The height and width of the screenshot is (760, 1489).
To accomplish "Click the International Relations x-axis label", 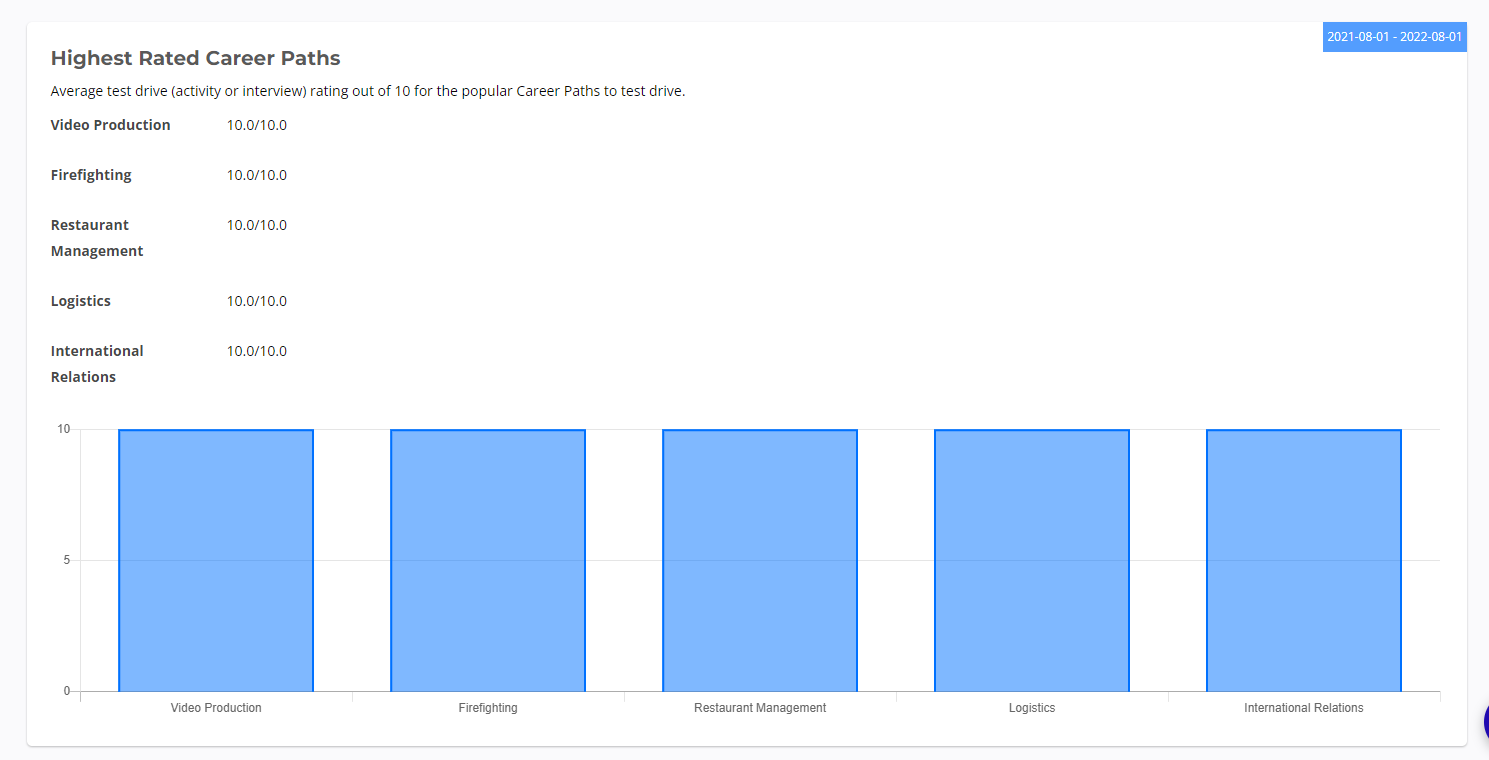I will [1304, 708].
